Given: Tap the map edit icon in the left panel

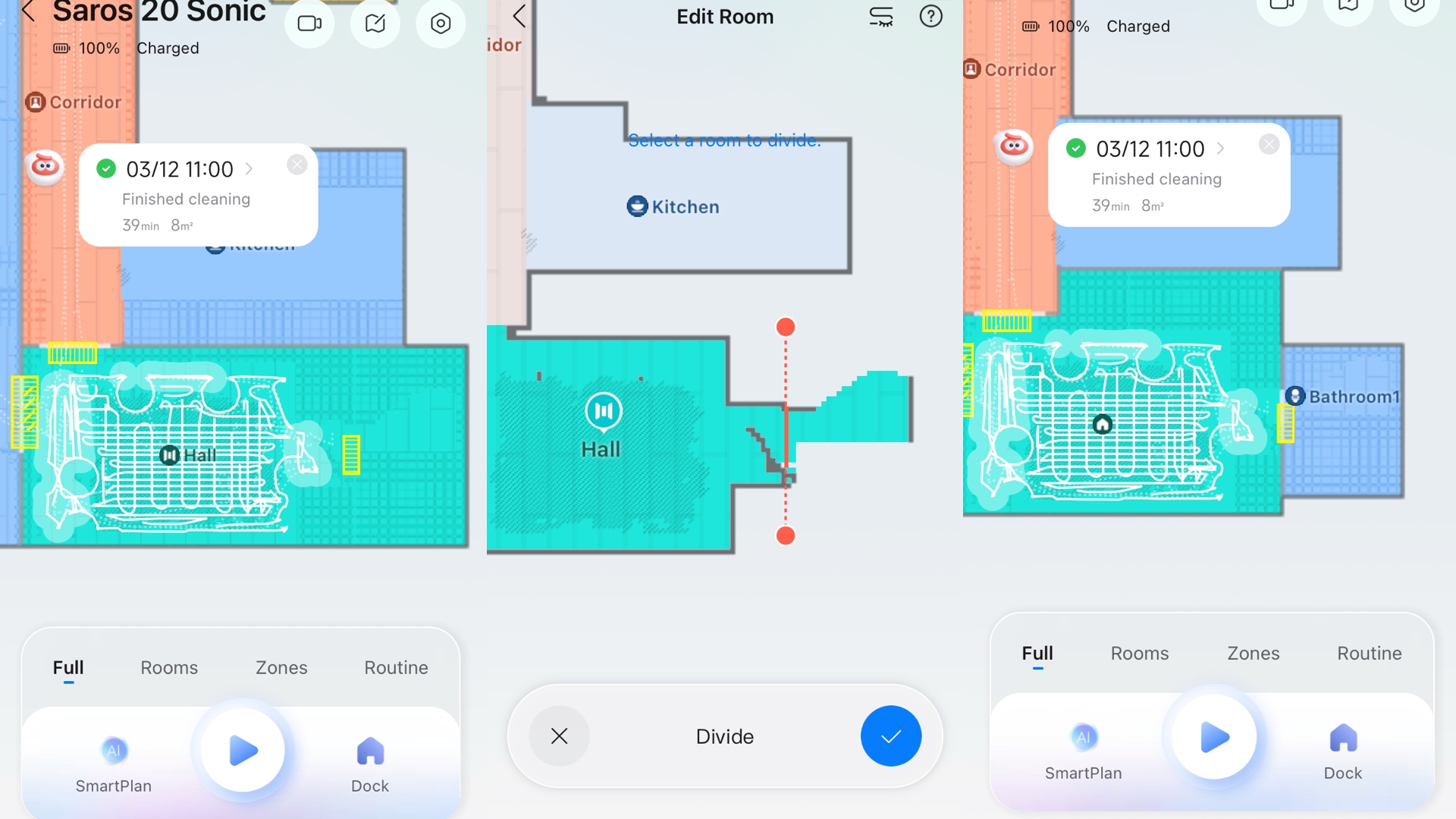Looking at the screenshot, I should (x=375, y=24).
